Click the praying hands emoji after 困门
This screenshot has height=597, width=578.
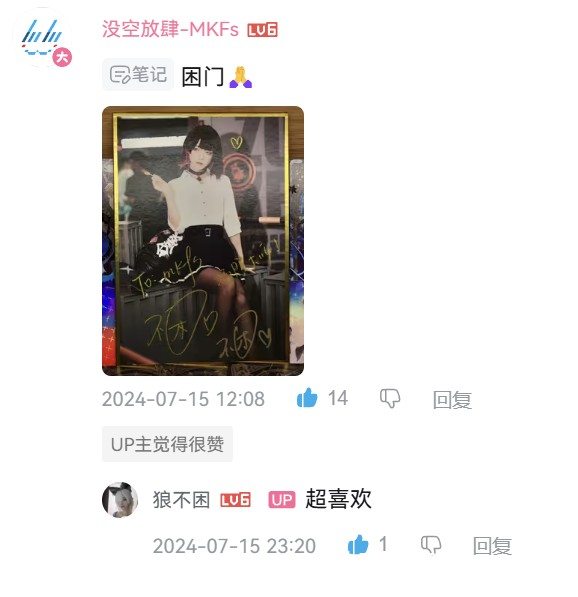(241, 77)
